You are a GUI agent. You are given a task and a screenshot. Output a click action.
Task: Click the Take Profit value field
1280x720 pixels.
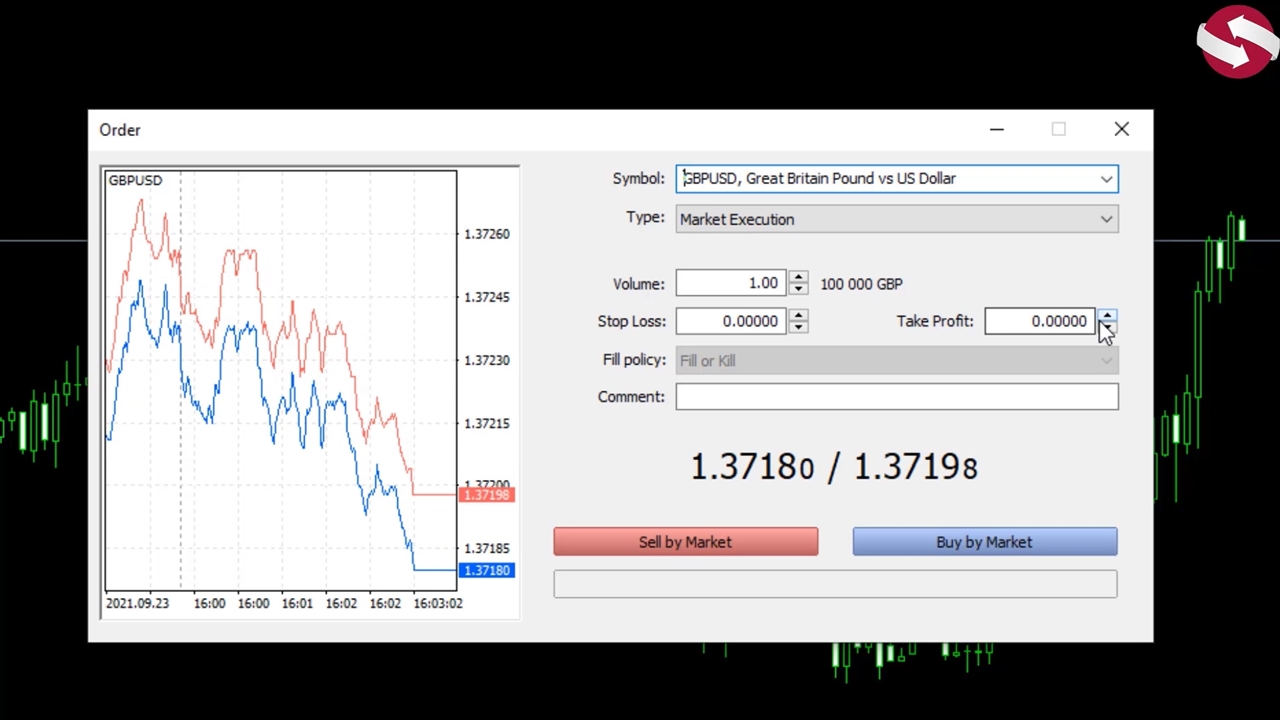(x=1039, y=321)
